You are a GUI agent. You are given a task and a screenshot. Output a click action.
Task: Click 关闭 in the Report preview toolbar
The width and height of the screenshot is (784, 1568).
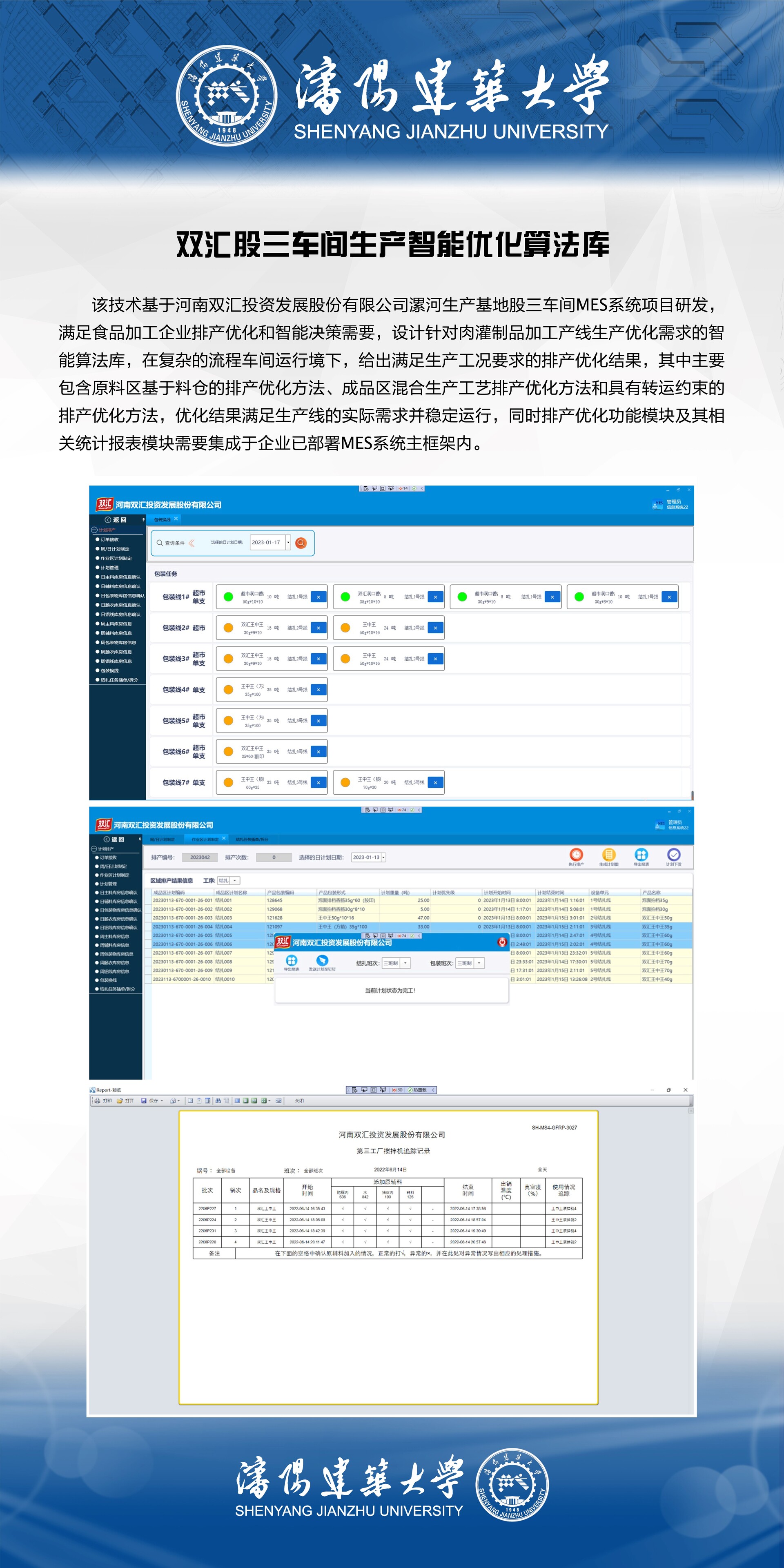pyautogui.click(x=299, y=1100)
